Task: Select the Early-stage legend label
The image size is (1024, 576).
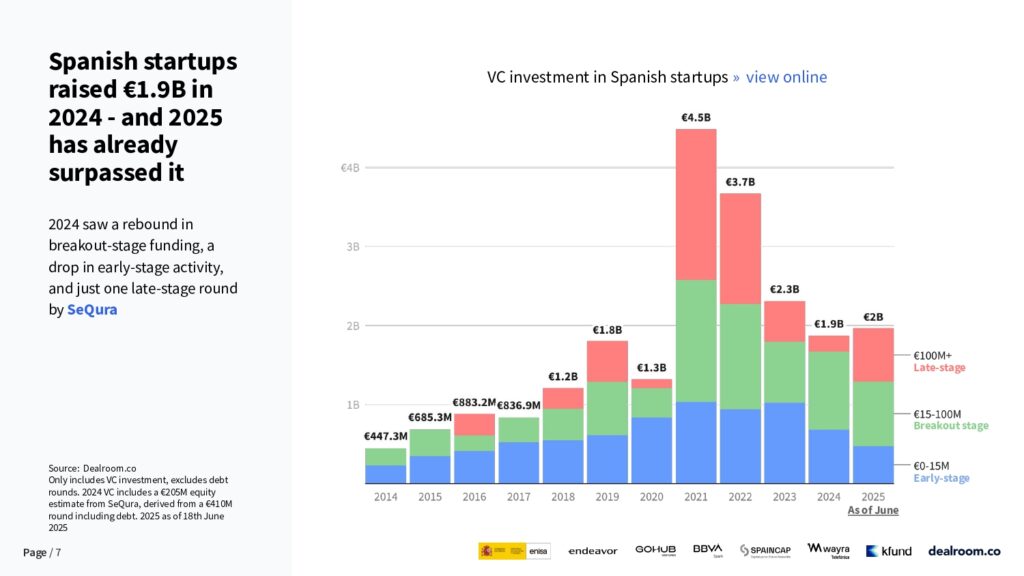Action: click(941, 478)
